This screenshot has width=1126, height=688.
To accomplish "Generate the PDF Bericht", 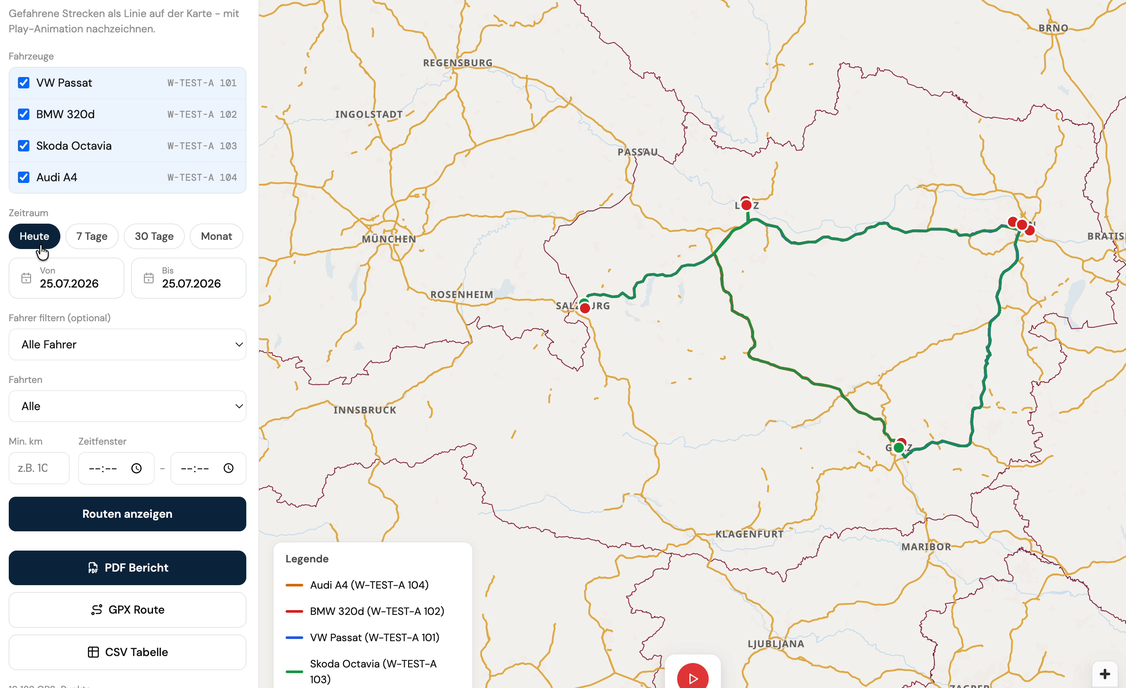I will click(x=127, y=568).
